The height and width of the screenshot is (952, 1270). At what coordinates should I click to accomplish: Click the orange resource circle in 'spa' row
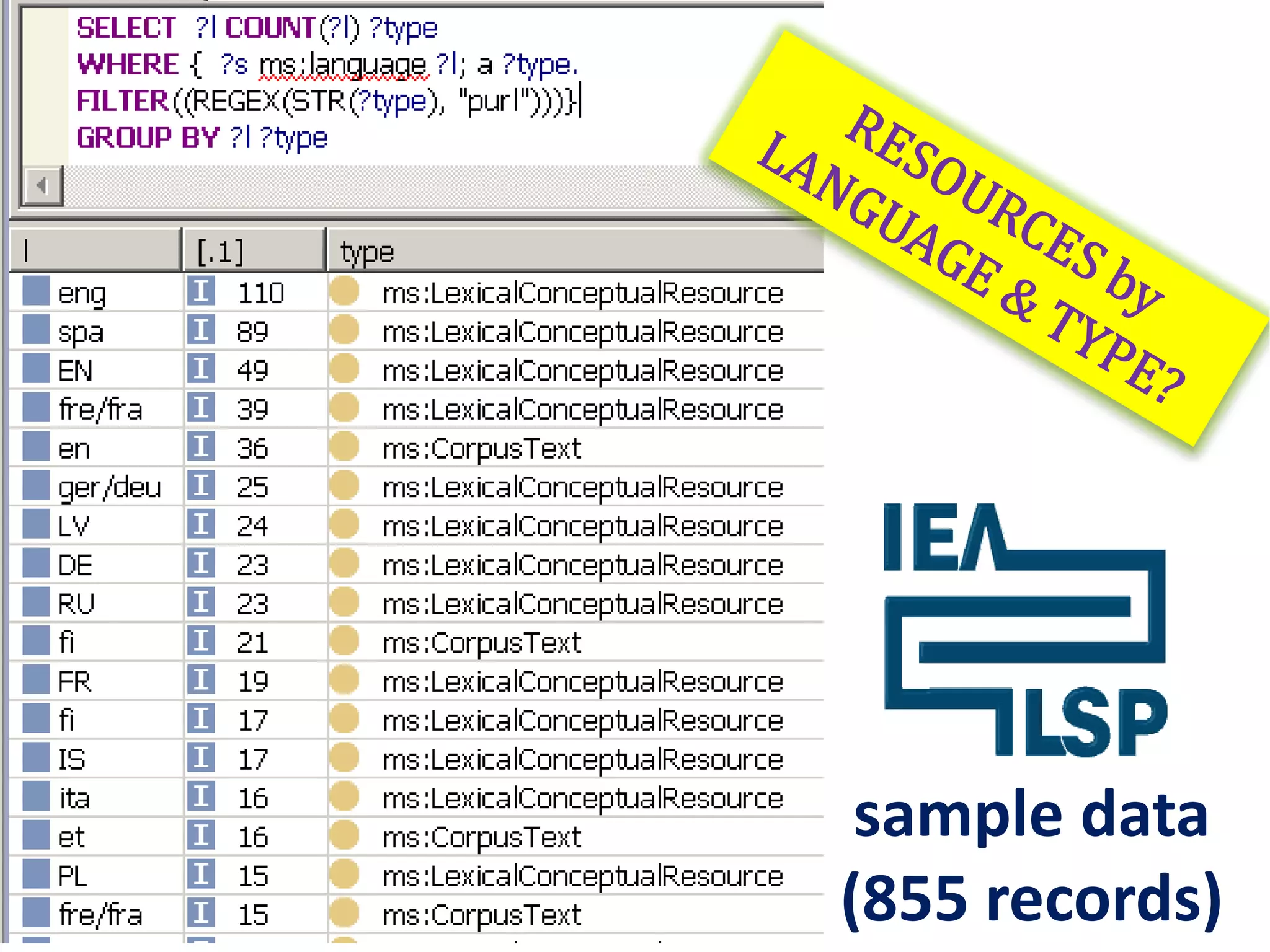pyautogui.click(x=344, y=330)
